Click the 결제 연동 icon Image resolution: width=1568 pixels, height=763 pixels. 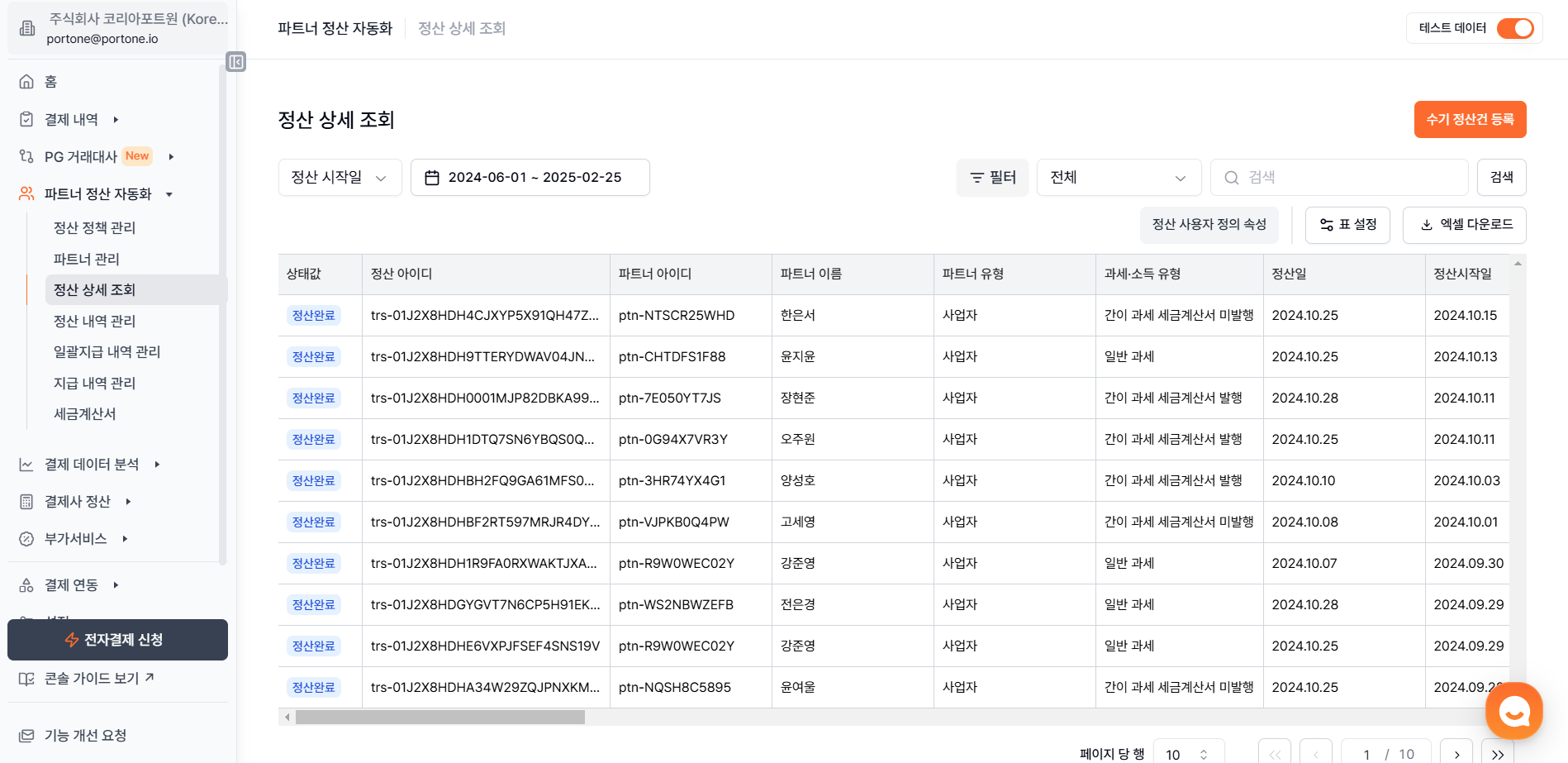coord(26,585)
